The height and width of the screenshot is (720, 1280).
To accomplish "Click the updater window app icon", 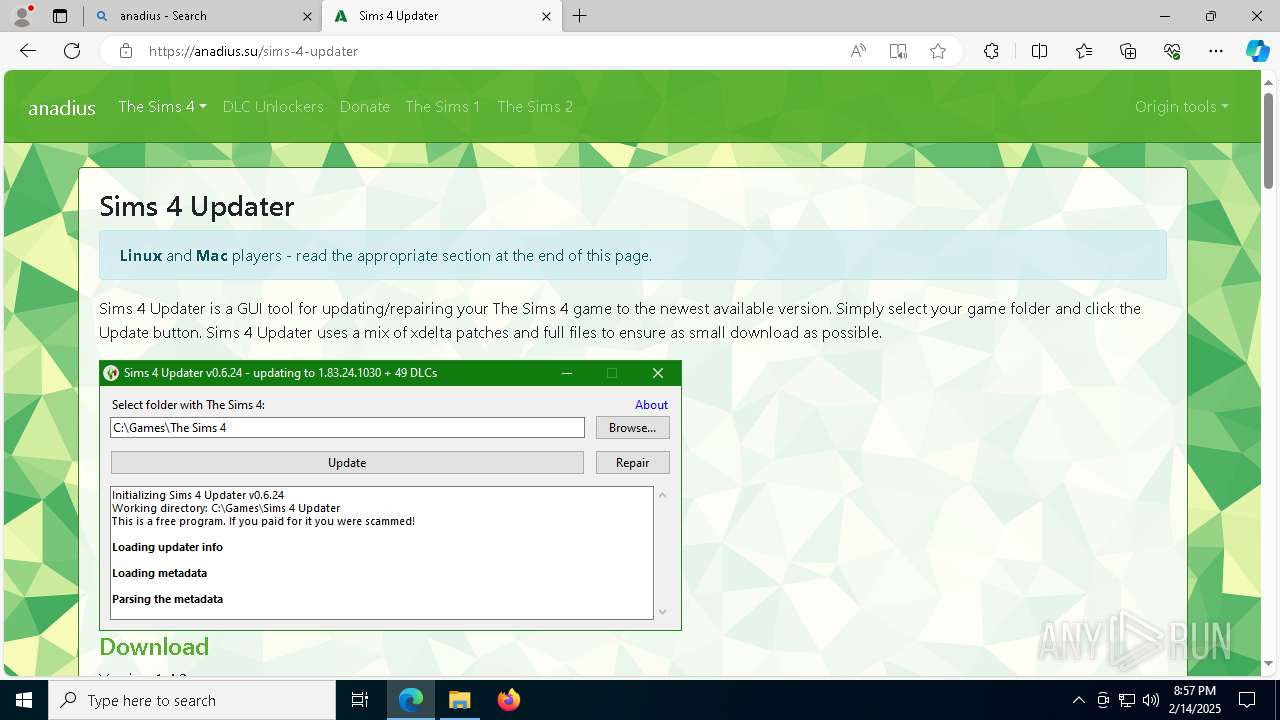I will (111, 373).
